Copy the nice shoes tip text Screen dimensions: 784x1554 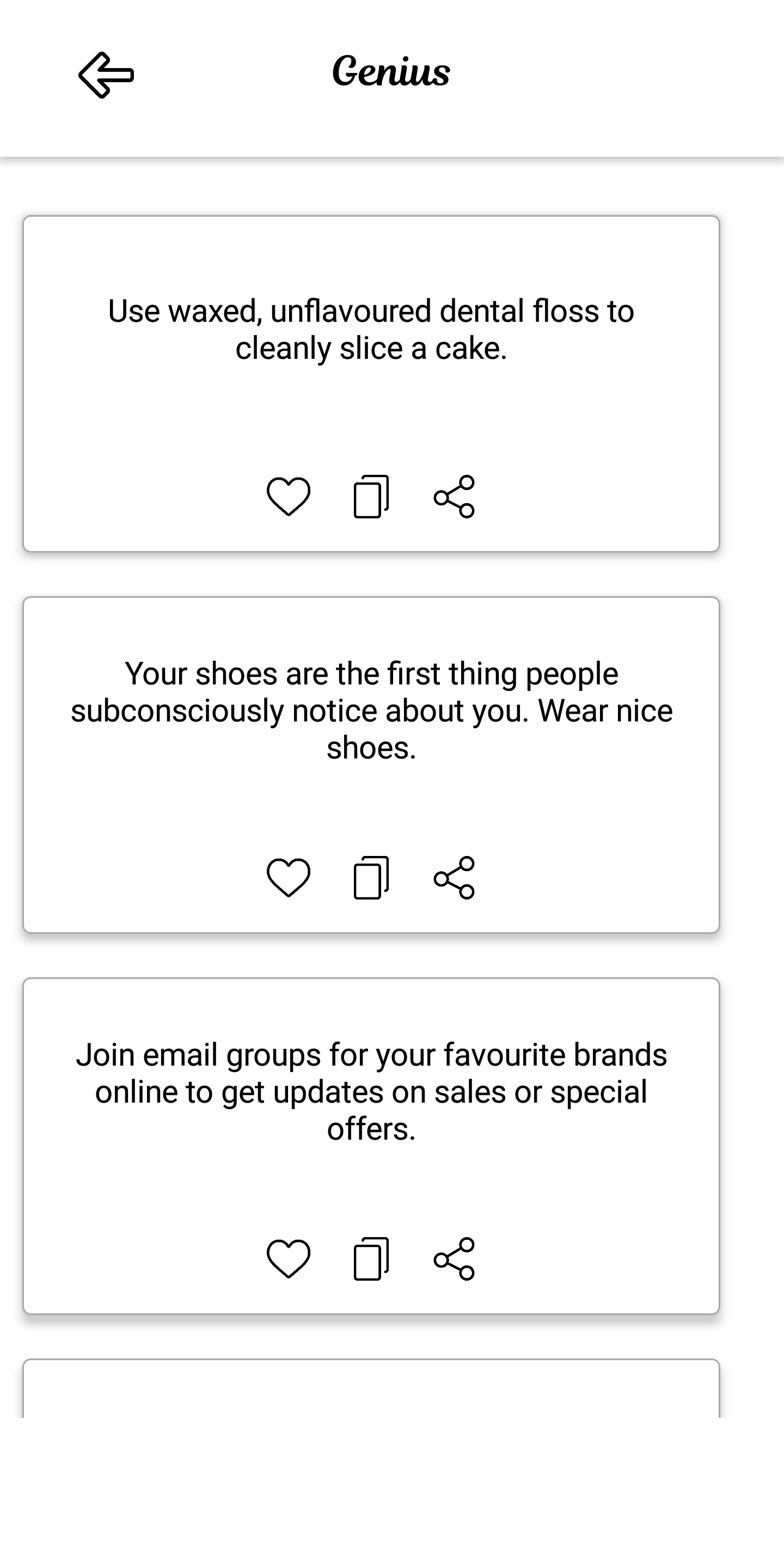coord(371,878)
